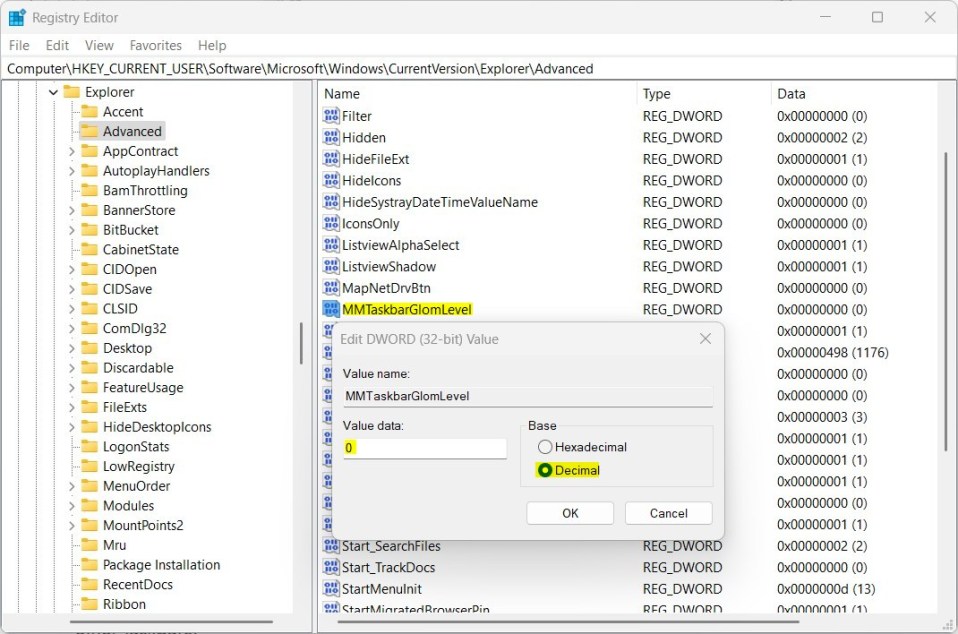
Task: Click the DWORD icon beside ListviewShadow
Action: pos(331,266)
